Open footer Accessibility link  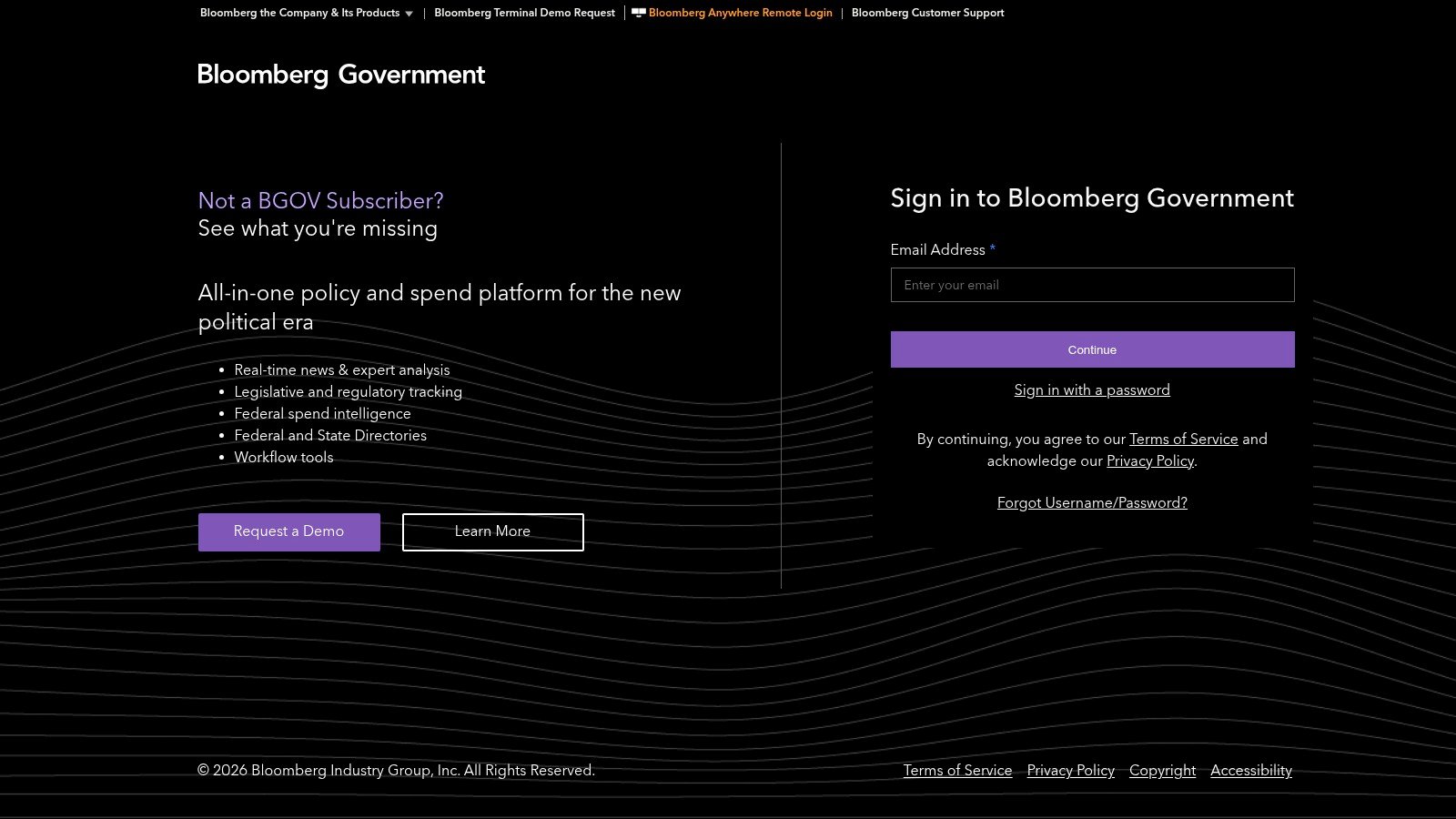click(x=1251, y=771)
